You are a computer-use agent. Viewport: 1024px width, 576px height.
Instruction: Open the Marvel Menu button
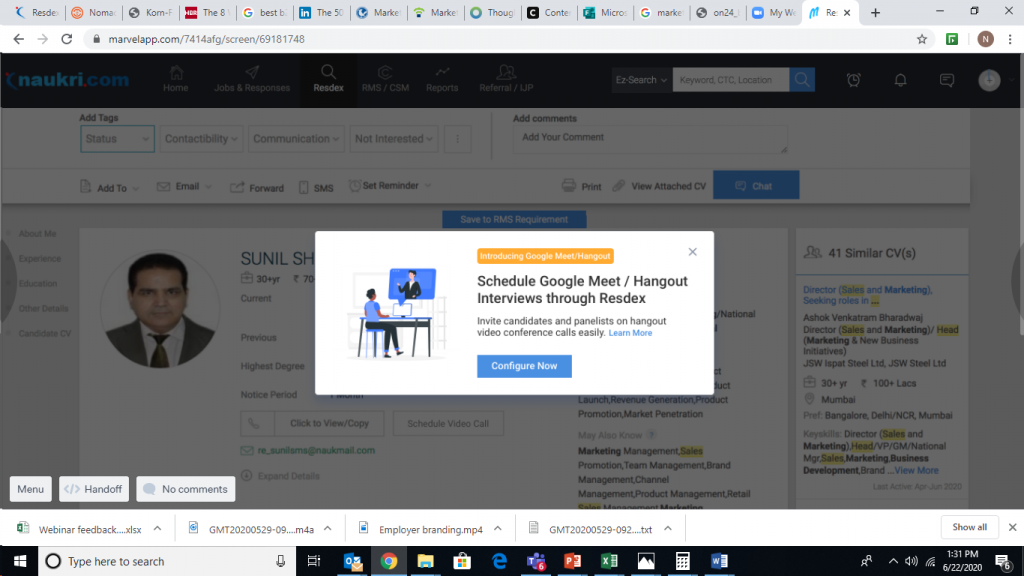pyautogui.click(x=31, y=489)
